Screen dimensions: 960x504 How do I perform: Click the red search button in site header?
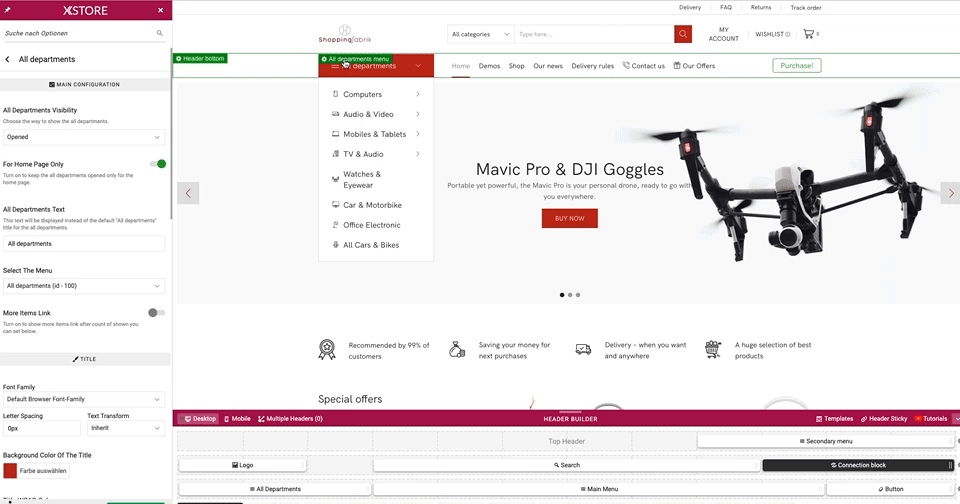tap(683, 34)
